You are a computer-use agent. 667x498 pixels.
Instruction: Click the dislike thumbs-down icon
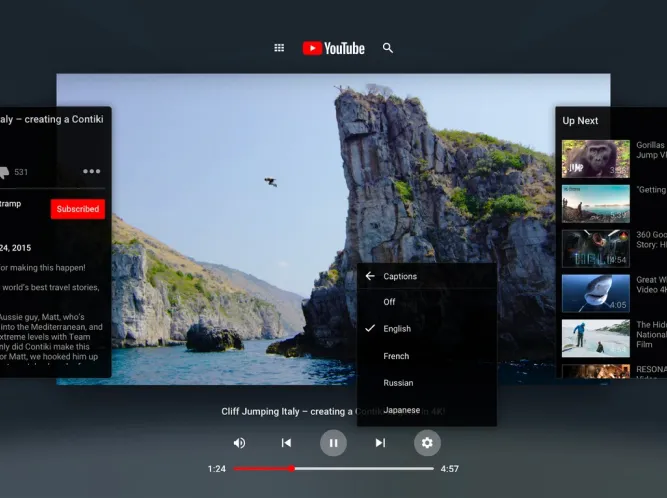click(4, 172)
